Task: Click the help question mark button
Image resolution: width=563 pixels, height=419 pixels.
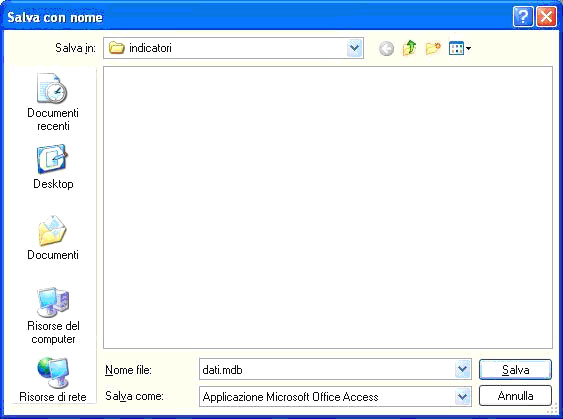Action: pyautogui.click(x=523, y=17)
